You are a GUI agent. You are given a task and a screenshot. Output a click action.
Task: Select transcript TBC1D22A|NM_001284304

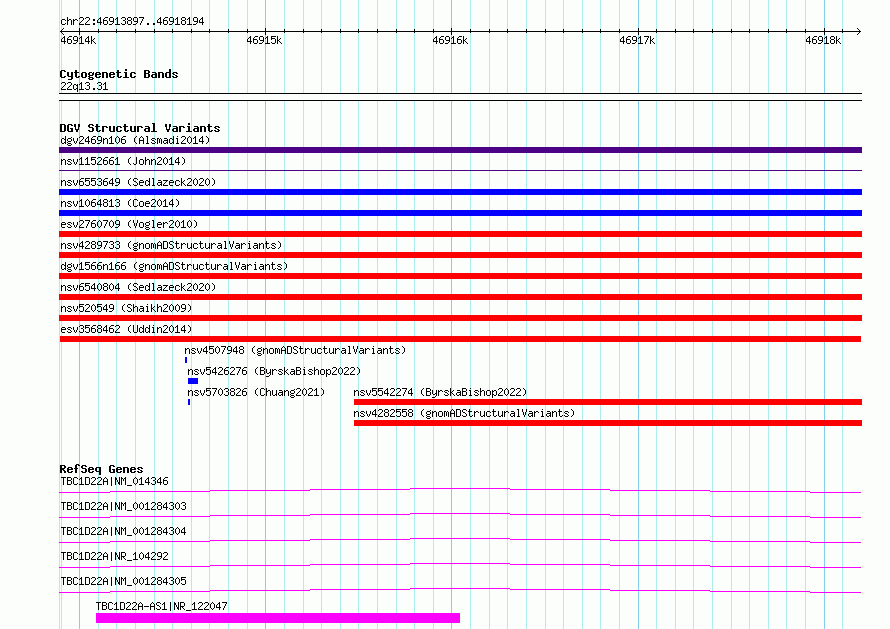coord(123,531)
